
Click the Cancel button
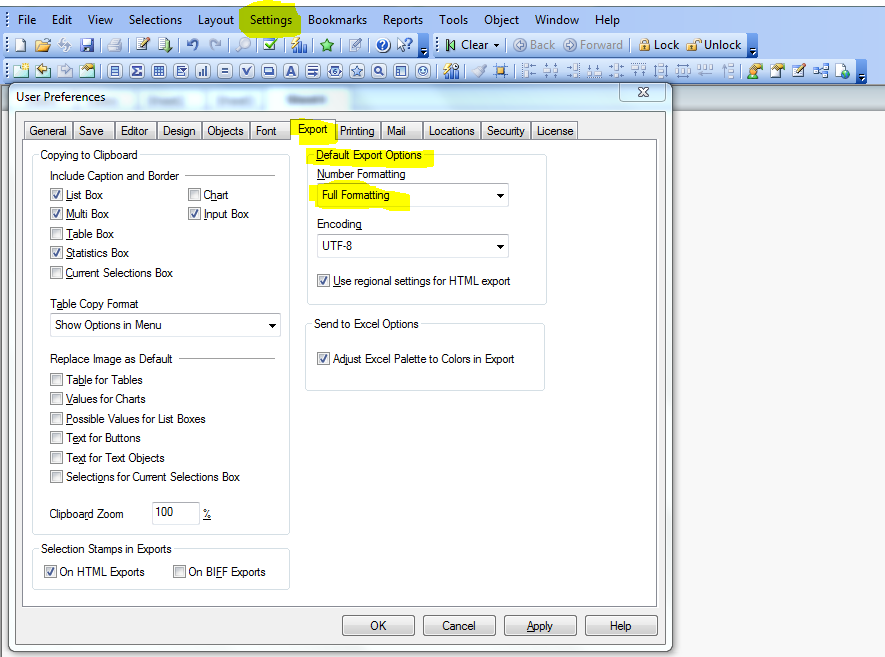click(x=459, y=625)
